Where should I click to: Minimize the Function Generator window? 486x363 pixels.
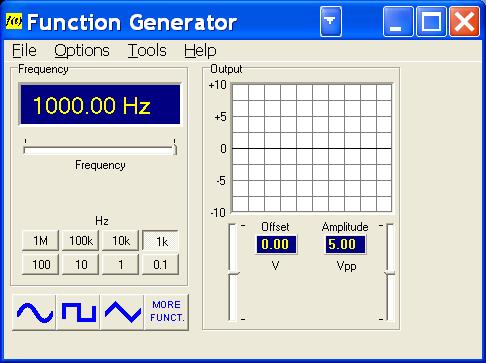(398, 22)
